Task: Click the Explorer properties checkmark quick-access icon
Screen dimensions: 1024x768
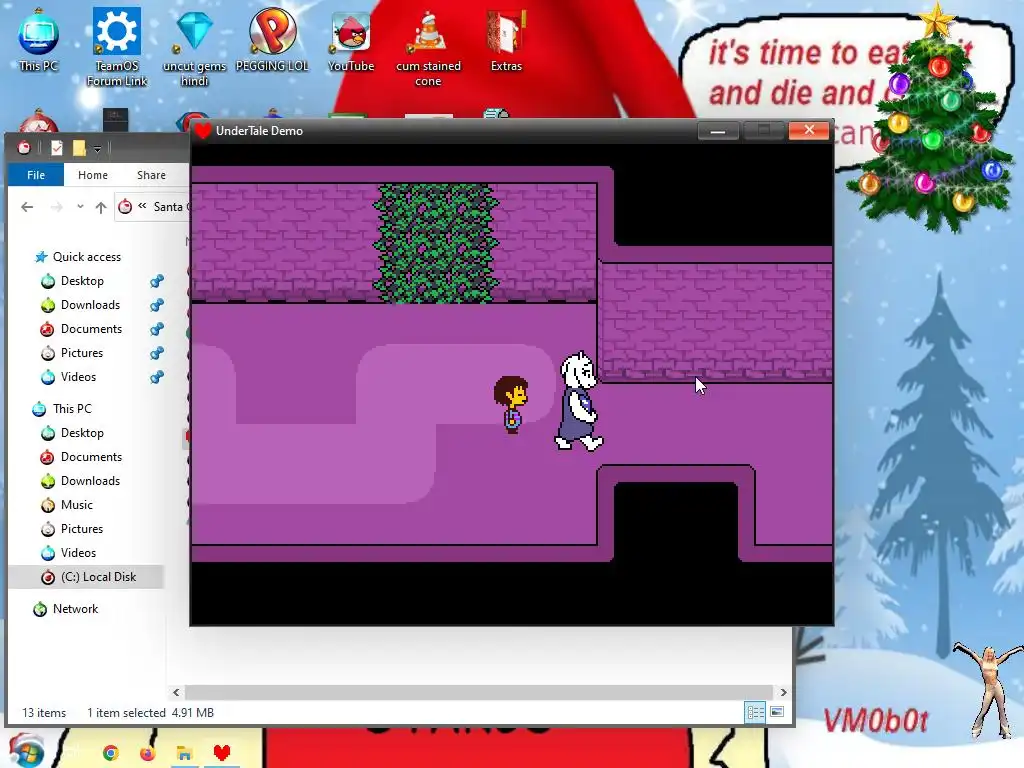Action: pos(57,148)
